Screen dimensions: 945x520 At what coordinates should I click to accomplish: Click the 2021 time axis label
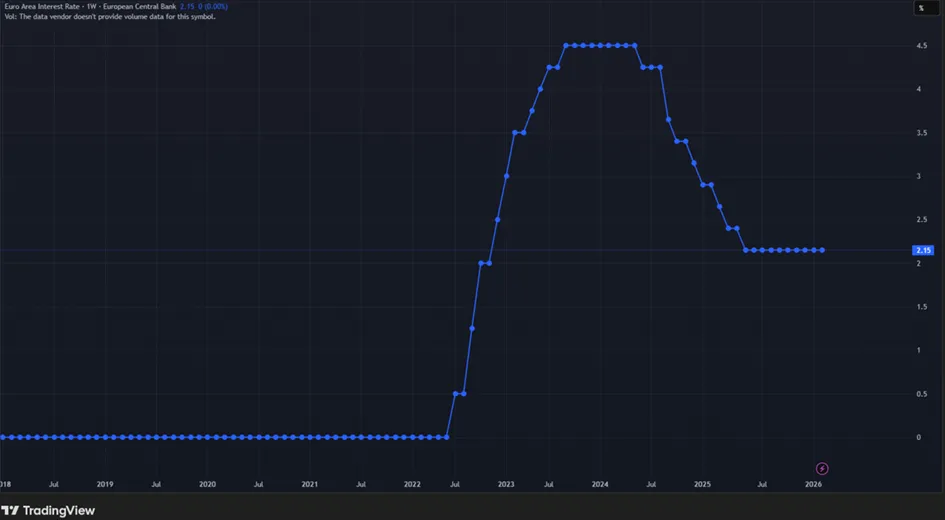pos(310,484)
